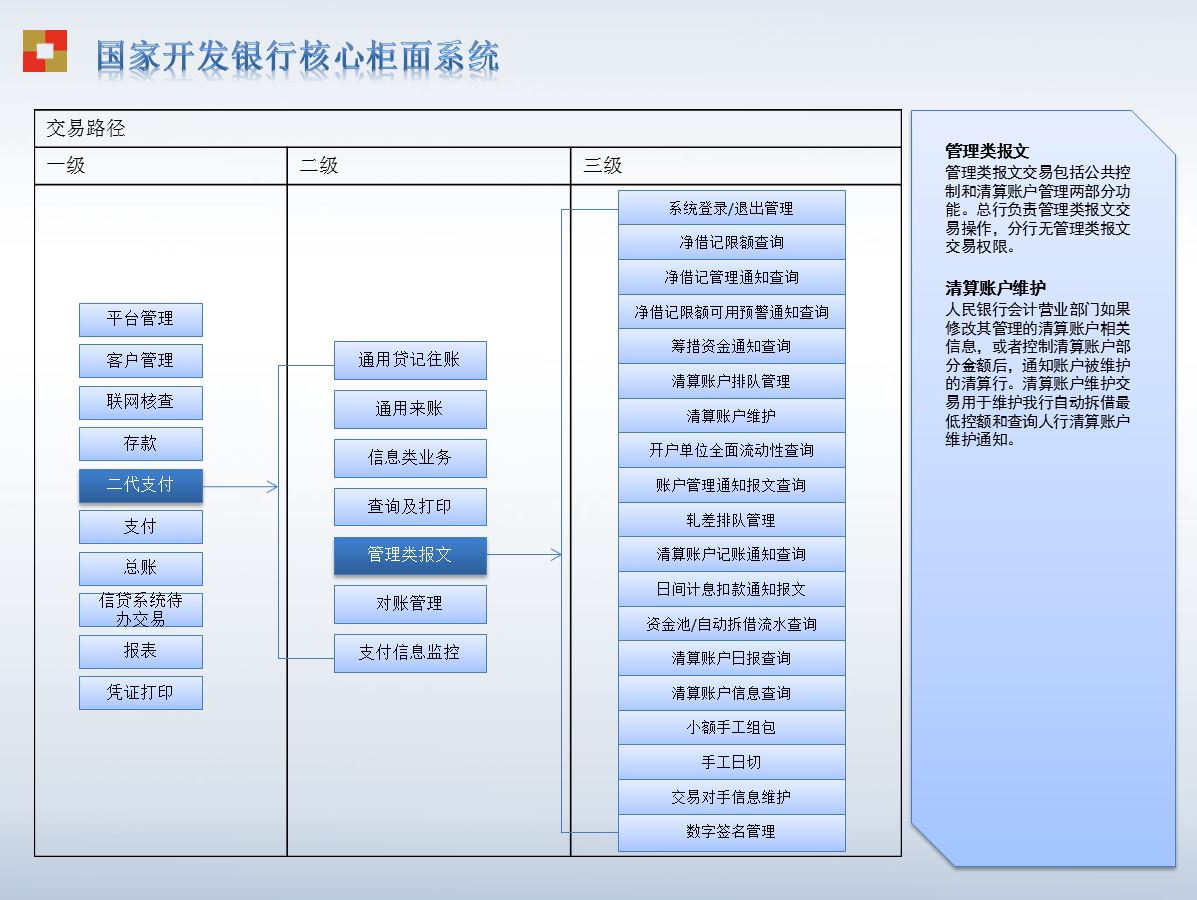Viewport: 1197px width, 900px height.
Task: Click 清算账户维护 in level three
Action: pos(731,416)
